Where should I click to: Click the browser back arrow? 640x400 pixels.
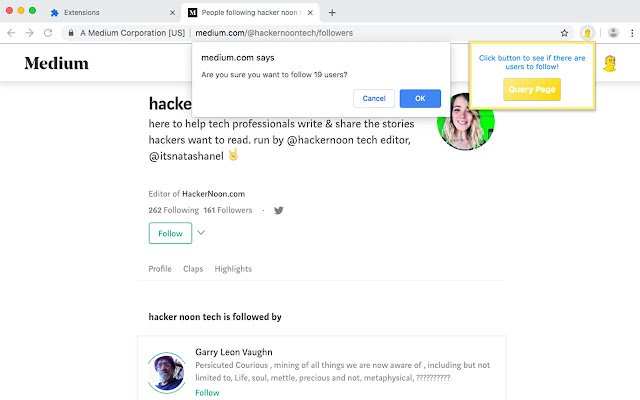click(x=11, y=33)
